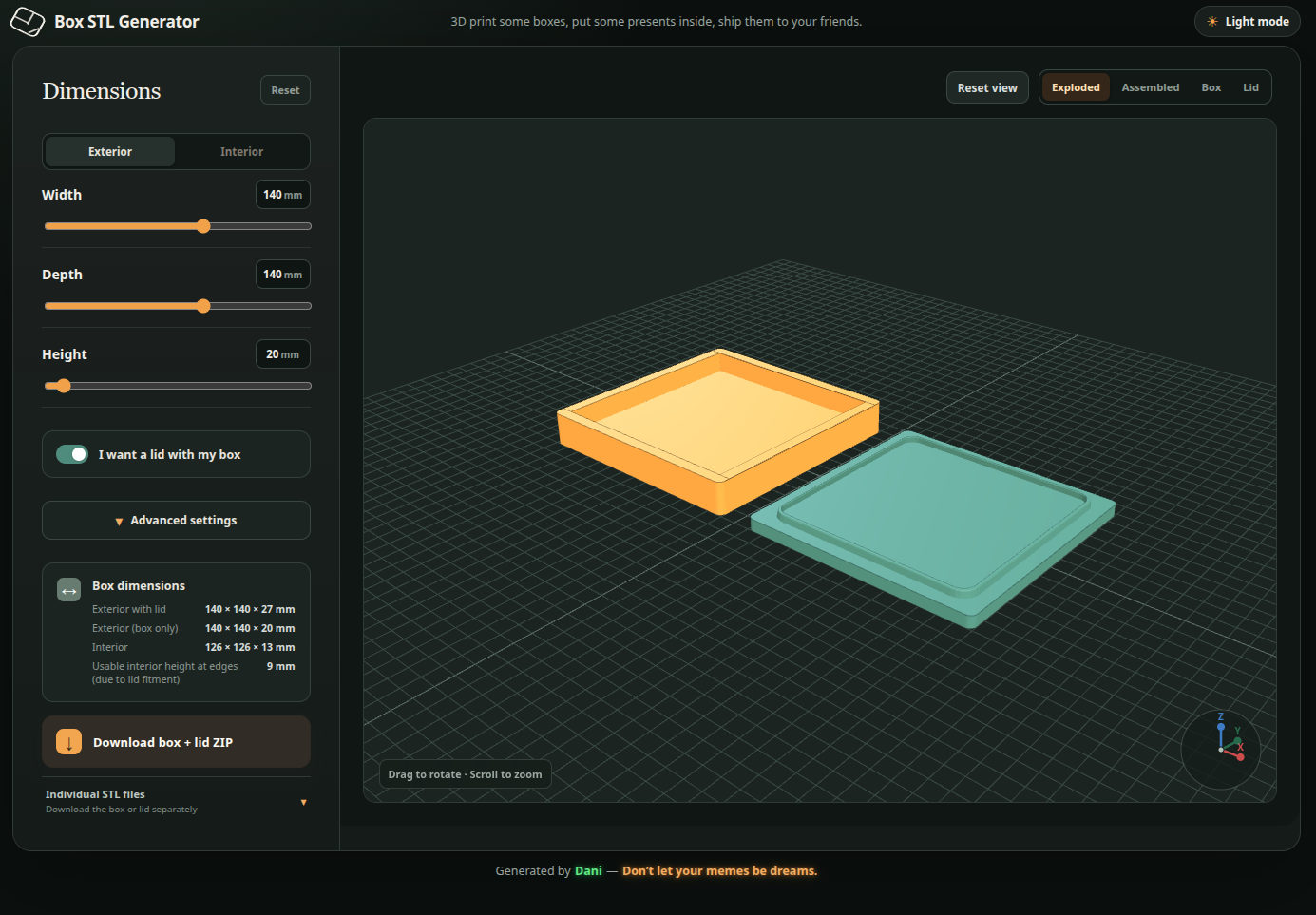Select the Exterior dimension mode
This screenshot has height=915, width=1316.
(110, 152)
